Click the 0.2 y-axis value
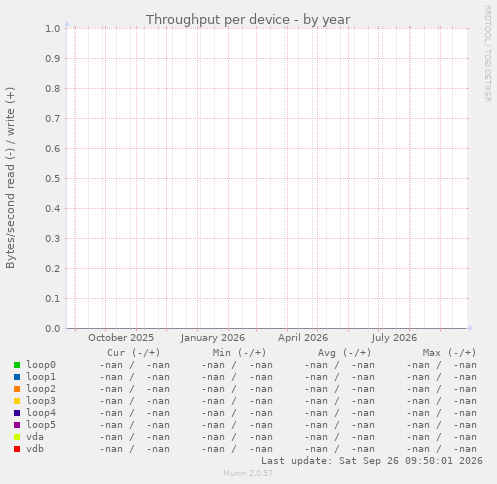 point(53,268)
